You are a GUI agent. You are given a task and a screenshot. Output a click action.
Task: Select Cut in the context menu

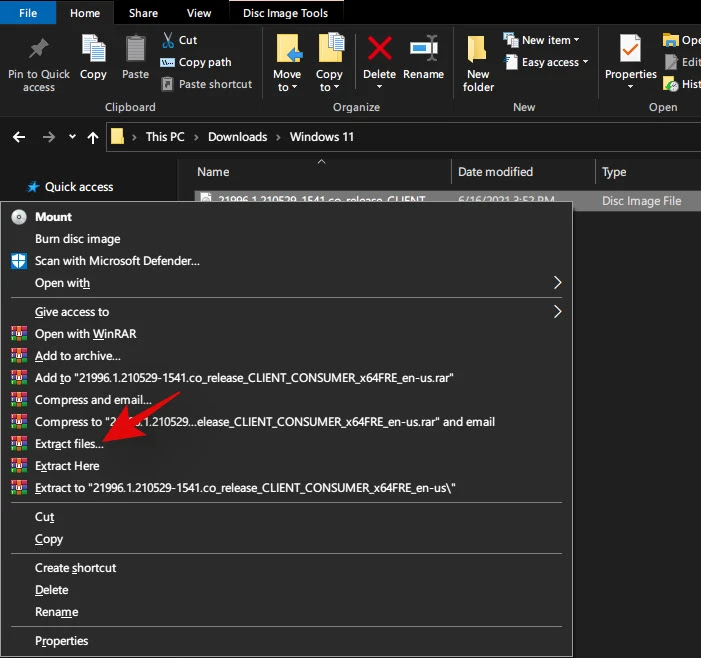point(286,517)
